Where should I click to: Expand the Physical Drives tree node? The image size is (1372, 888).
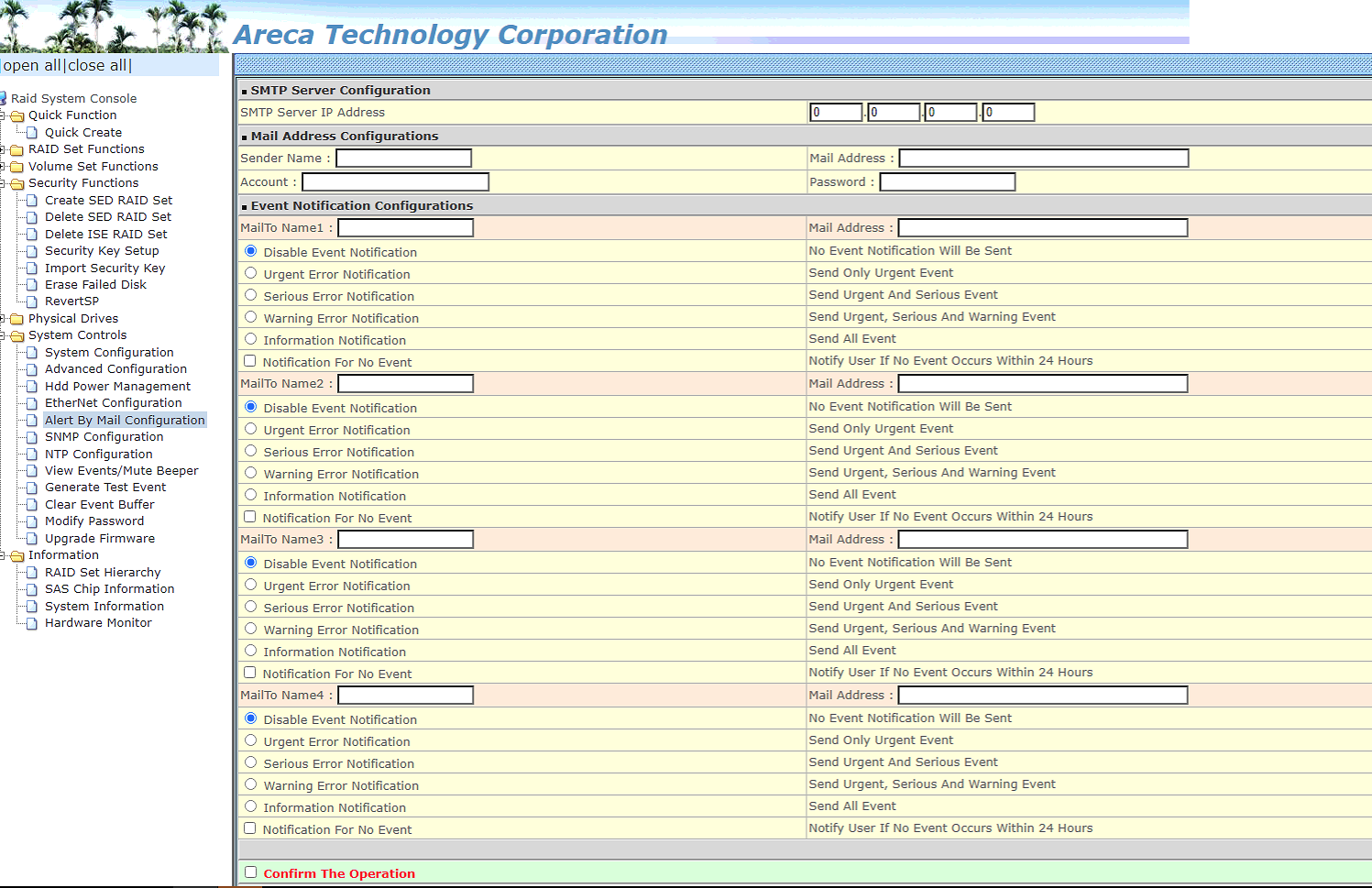click(4, 319)
